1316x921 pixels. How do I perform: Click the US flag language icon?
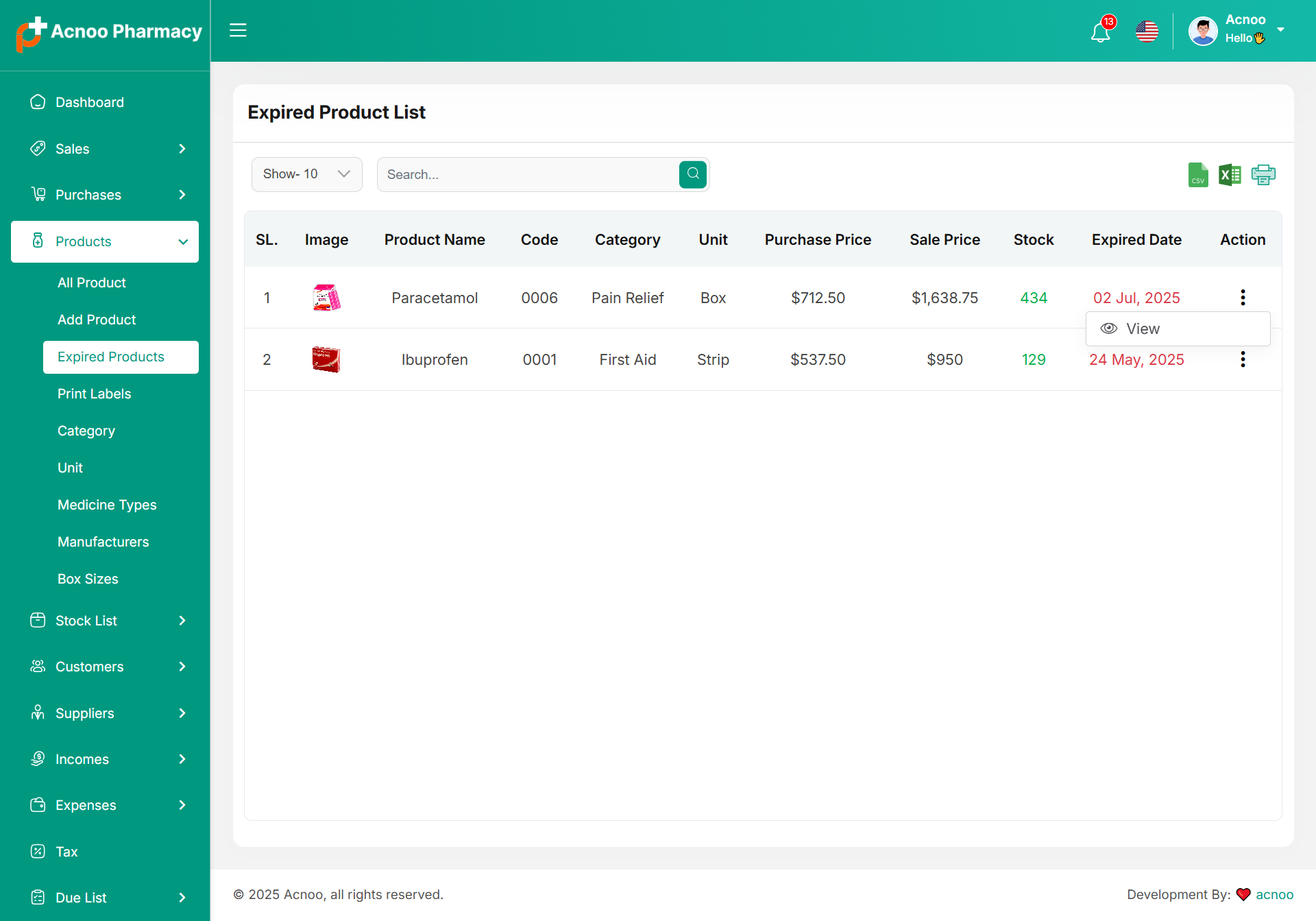point(1147,32)
